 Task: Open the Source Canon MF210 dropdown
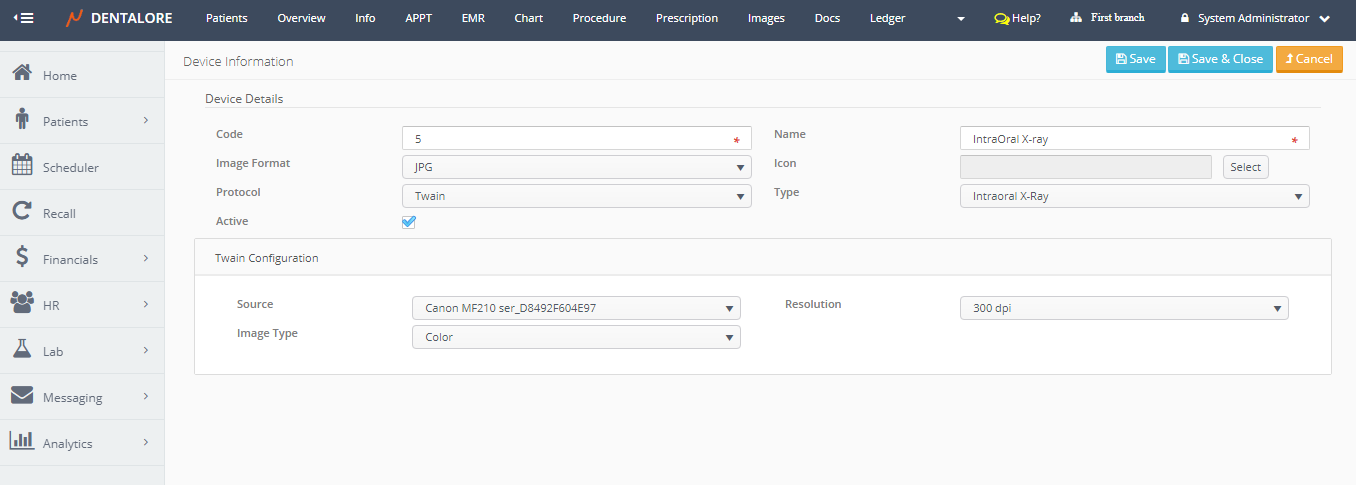576,308
